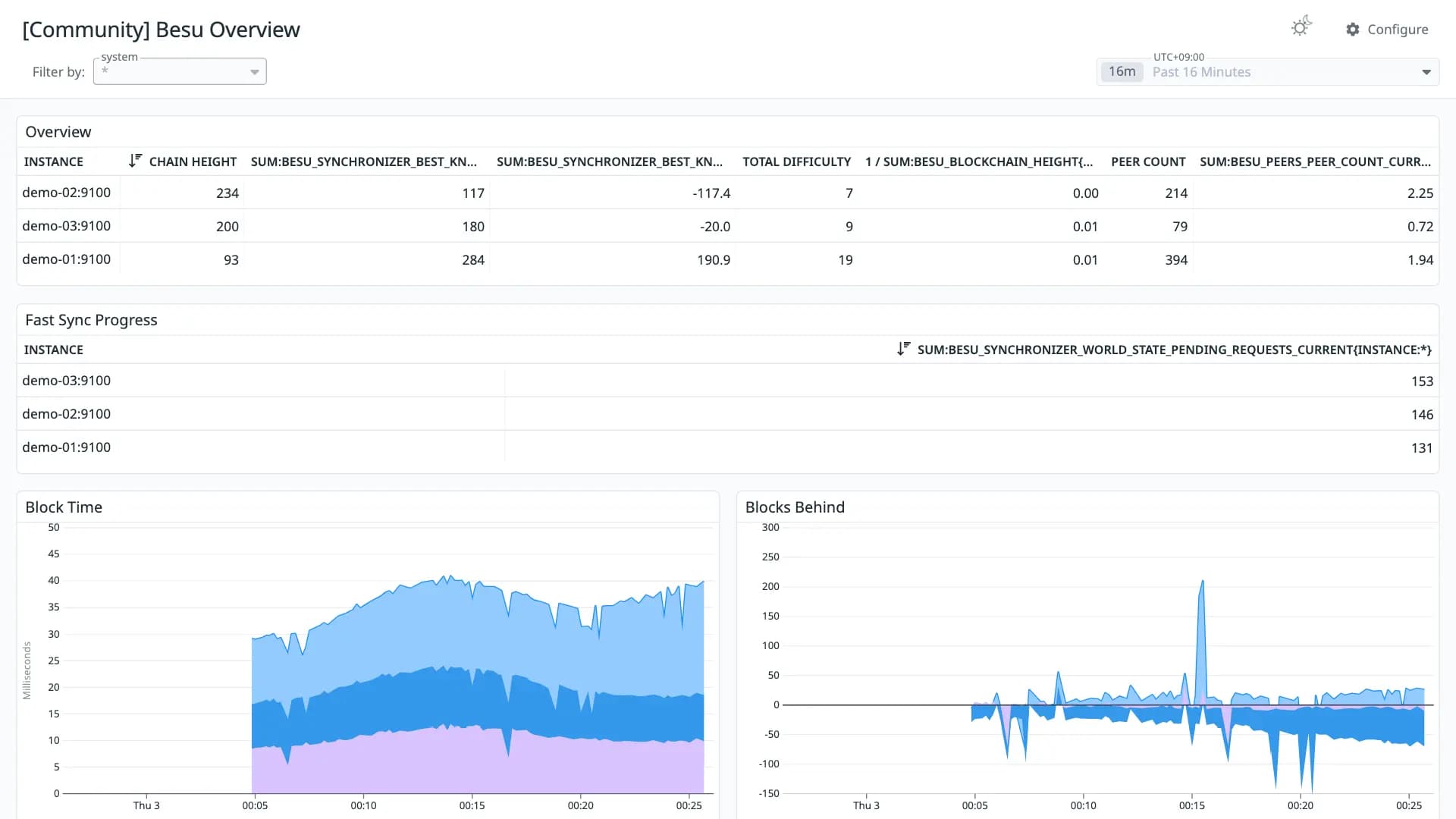Click chain height value 93
This screenshot has width=1456, height=819.
(231, 260)
